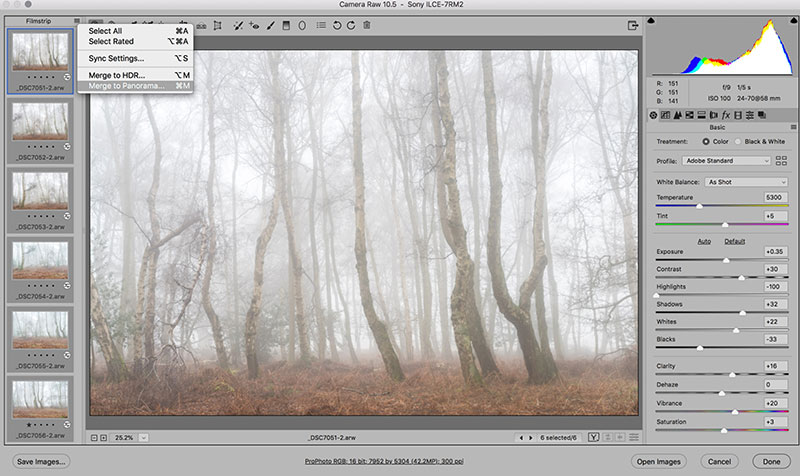Viewport: 800px width, 476px height.
Task: Open the HSL Adjustments panel icon
Action: (689, 115)
